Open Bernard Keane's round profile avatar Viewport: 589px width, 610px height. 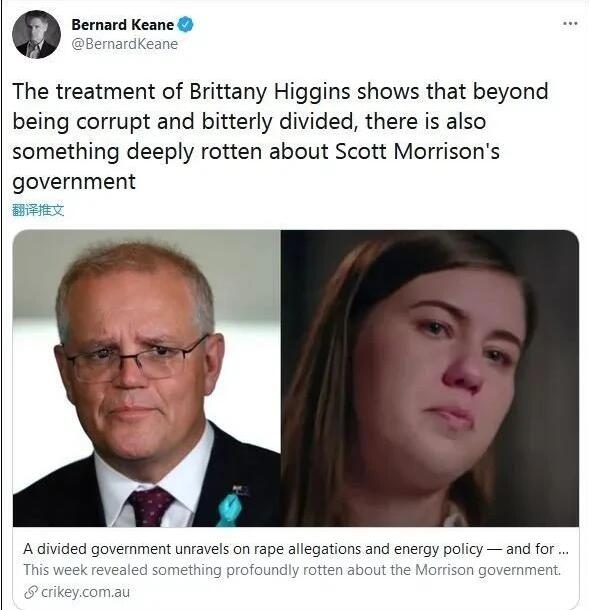tap(36, 34)
